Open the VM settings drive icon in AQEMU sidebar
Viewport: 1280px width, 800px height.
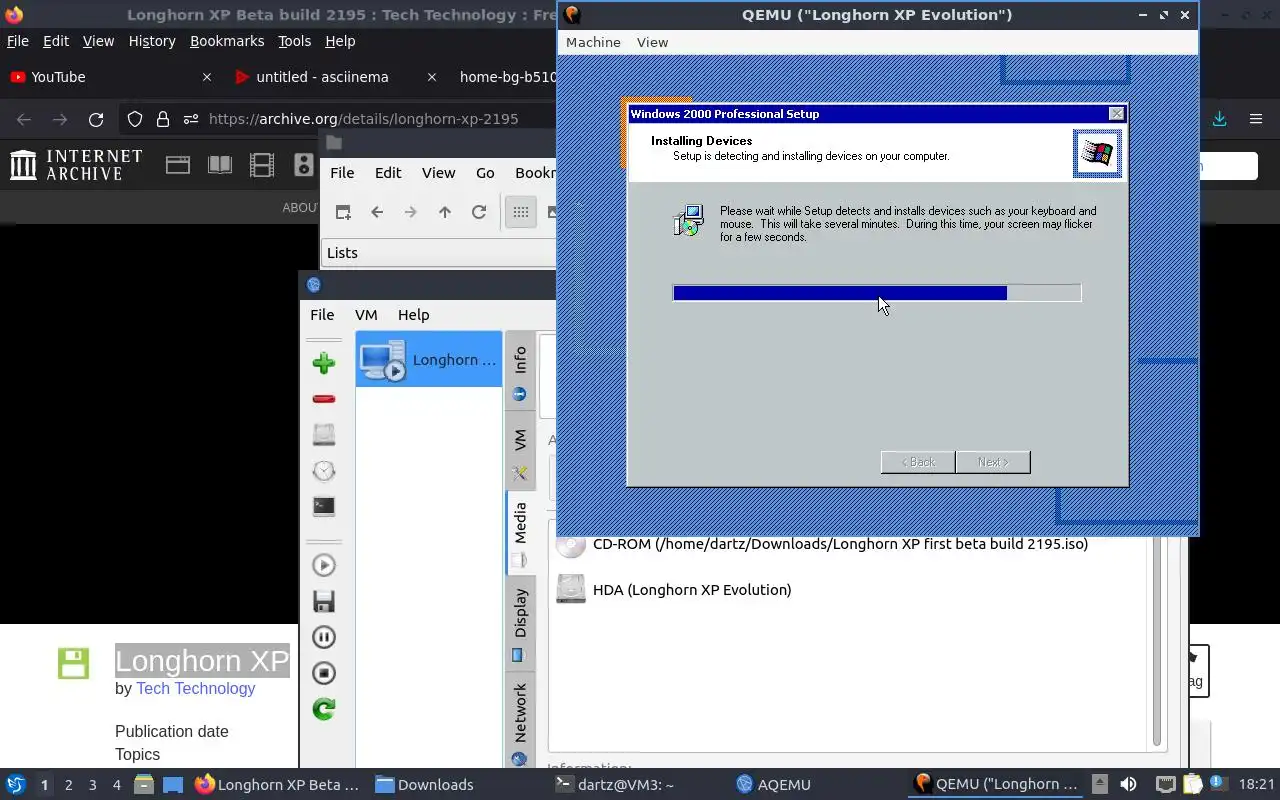click(323, 435)
